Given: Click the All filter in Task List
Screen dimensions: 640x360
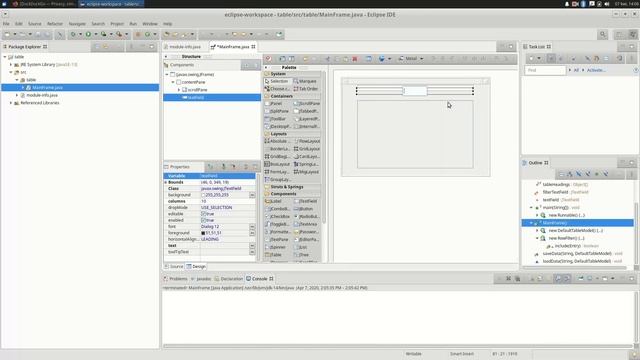Looking at the screenshot, I should (576, 70).
